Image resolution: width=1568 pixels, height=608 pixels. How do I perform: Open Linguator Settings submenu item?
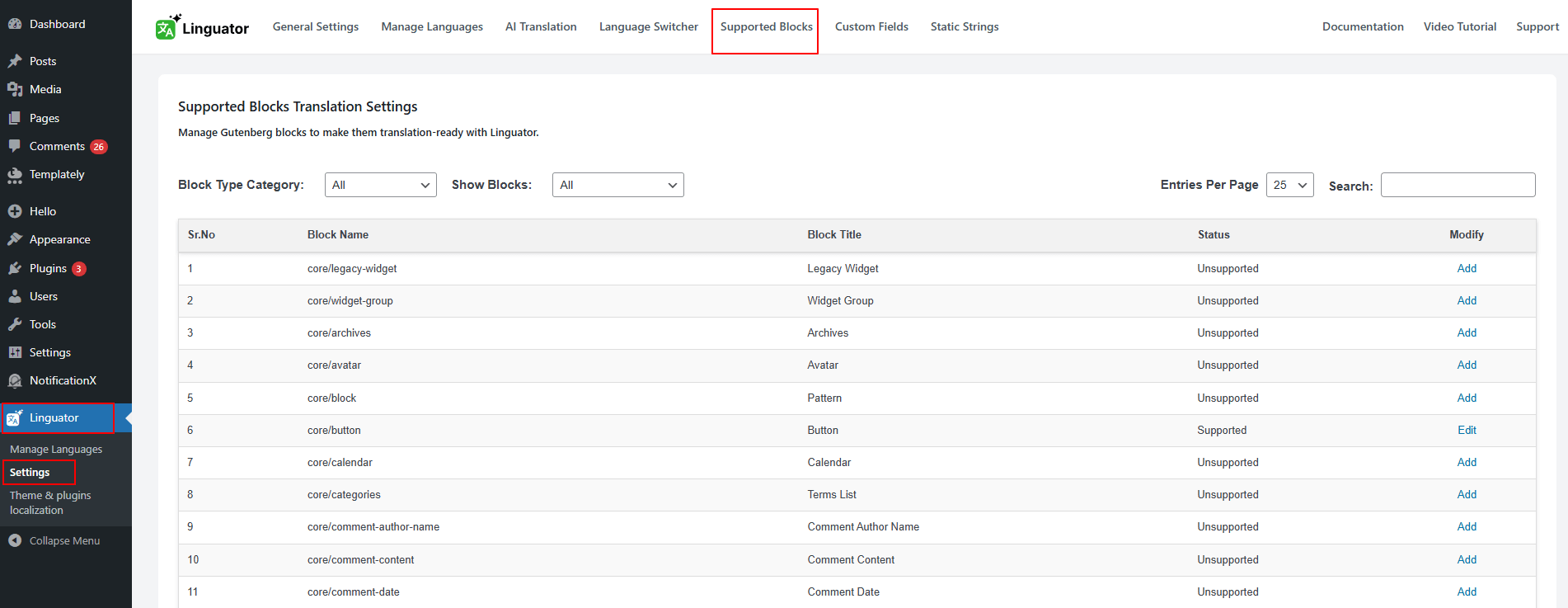[30, 472]
